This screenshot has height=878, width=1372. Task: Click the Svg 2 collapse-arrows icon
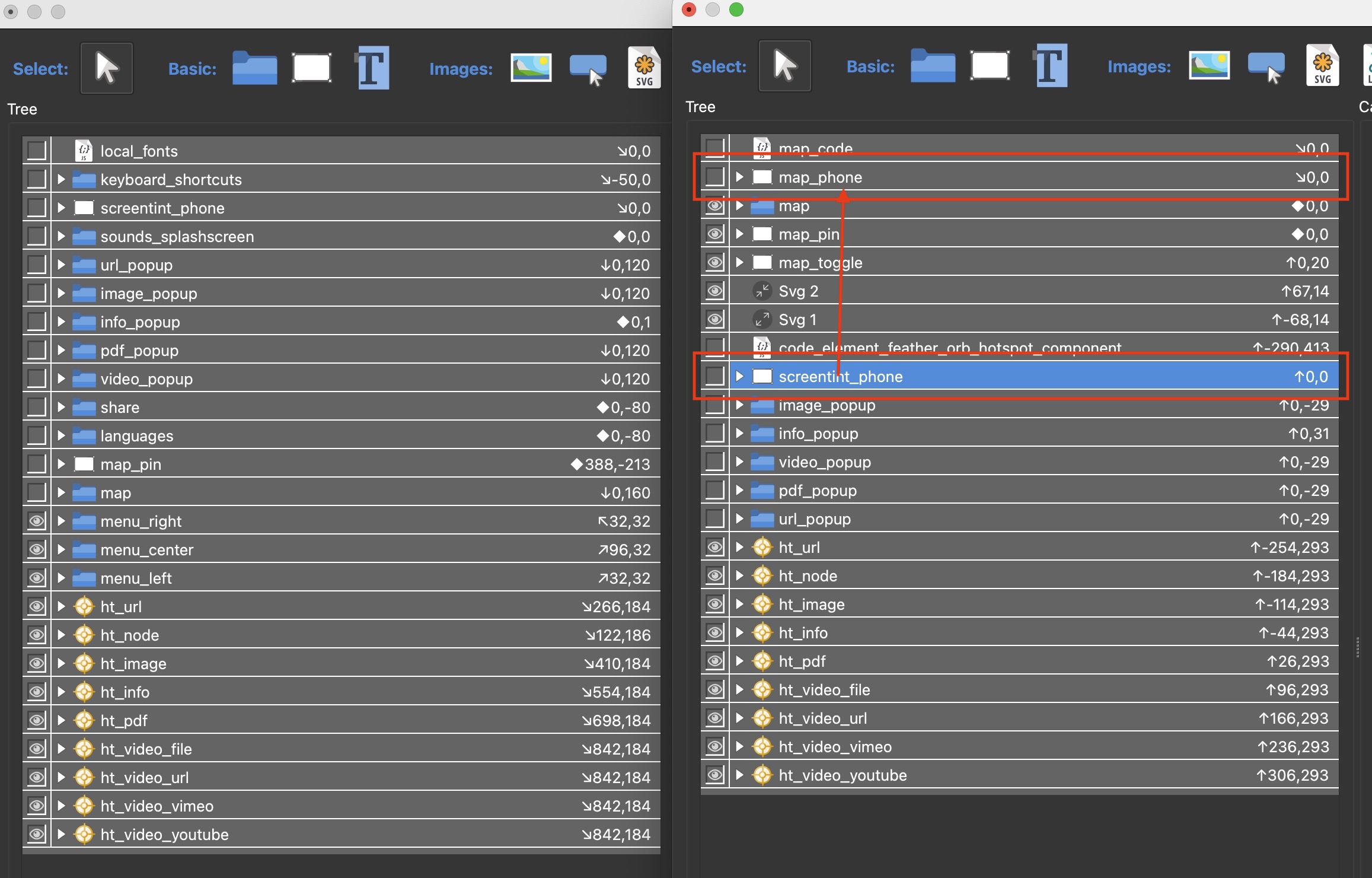pyautogui.click(x=762, y=291)
